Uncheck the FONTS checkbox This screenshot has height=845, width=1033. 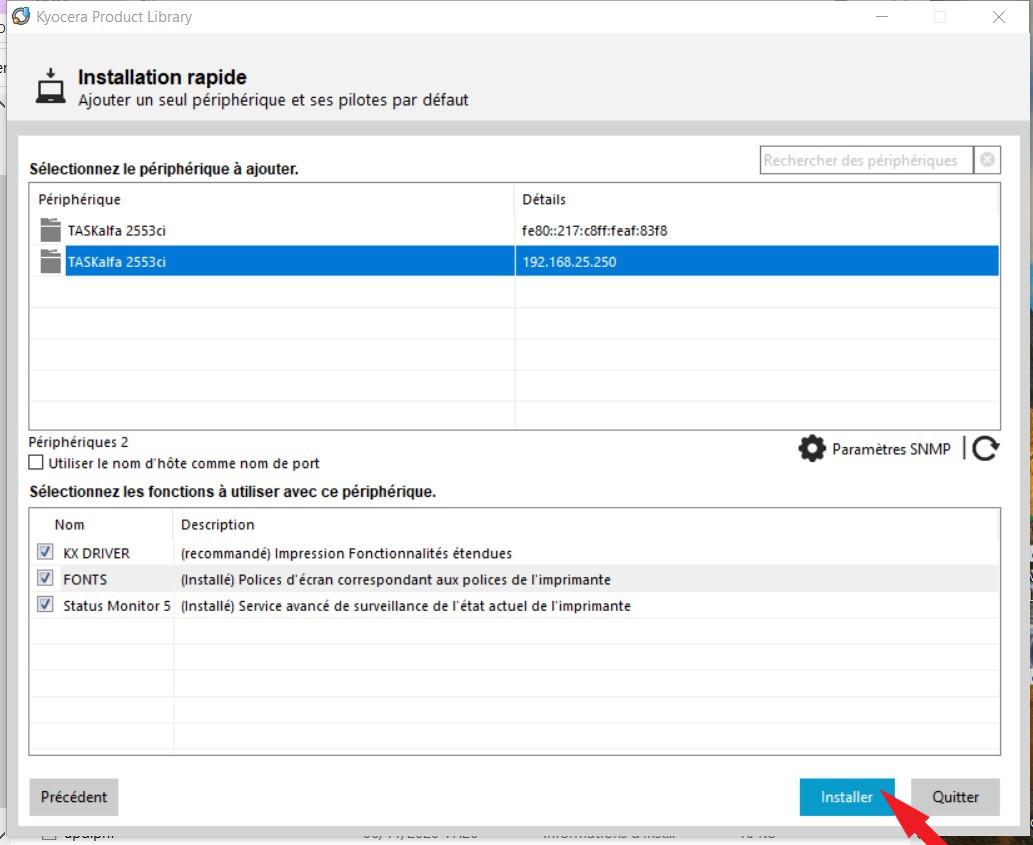point(45,578)
